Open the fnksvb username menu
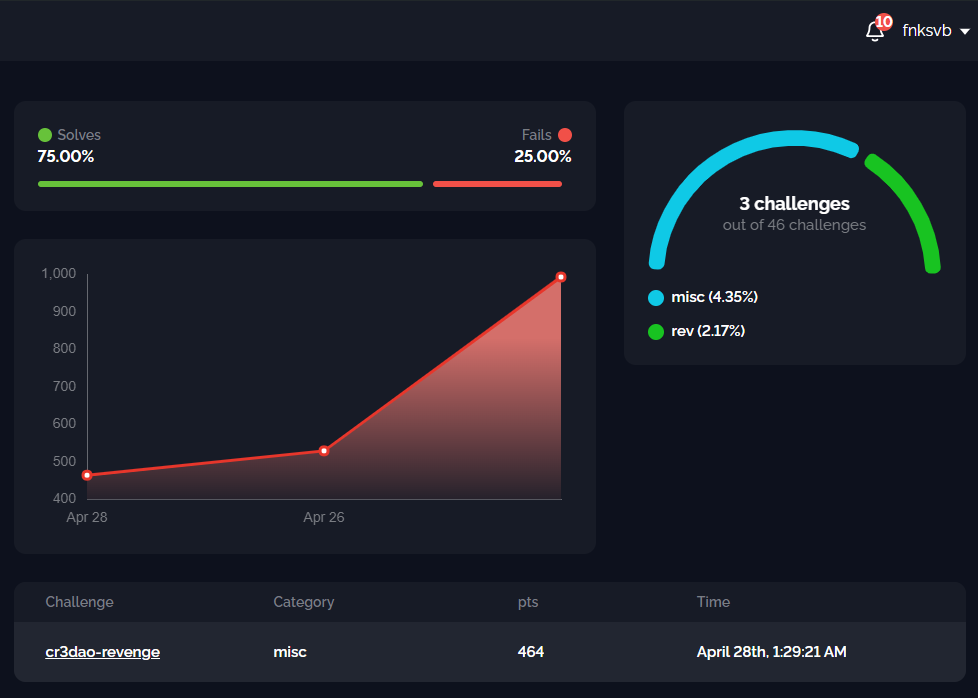This screenshot has height=698, width=978. tap(926, 31)
